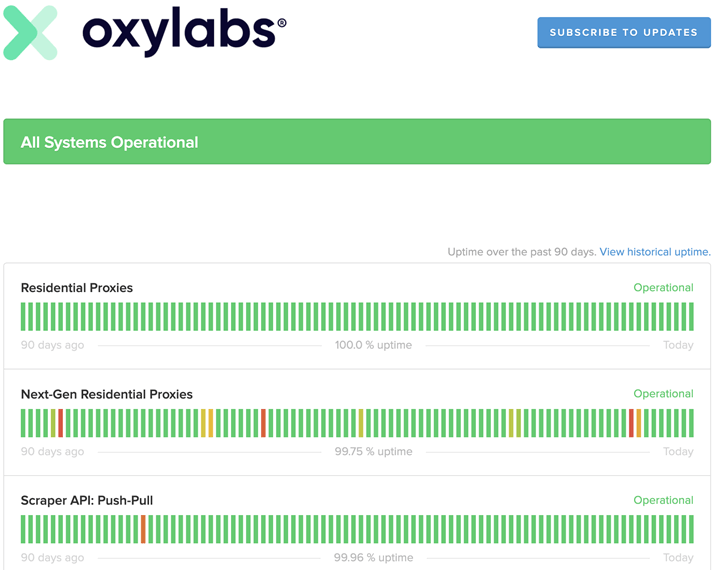Click the first day bar of Residential Proxies
The image size is (714, 570).
pos(23,317)
